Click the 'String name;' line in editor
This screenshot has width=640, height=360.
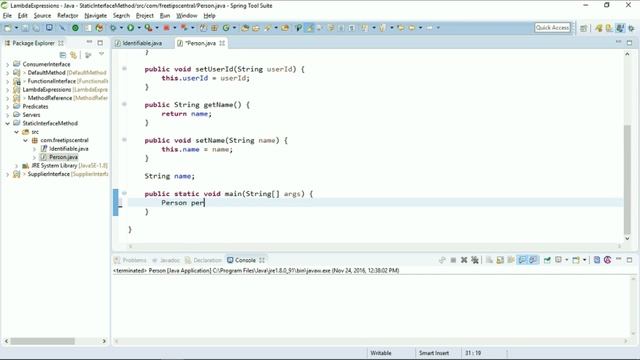pos(169,176)
